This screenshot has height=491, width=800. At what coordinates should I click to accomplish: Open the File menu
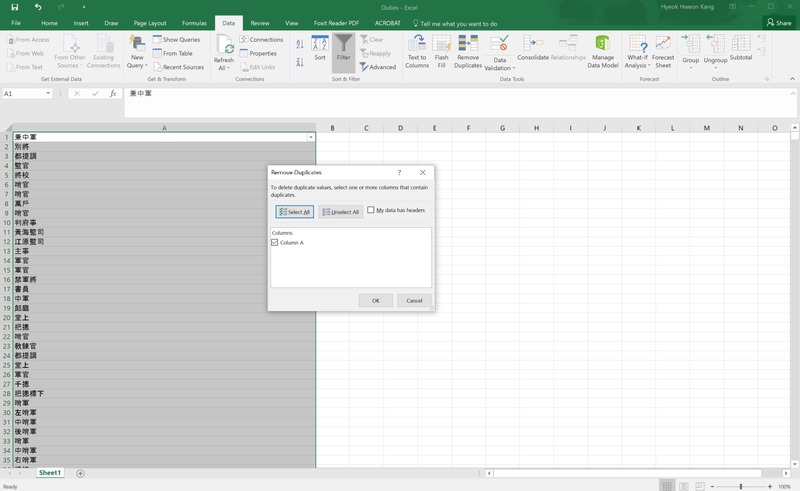16,23
